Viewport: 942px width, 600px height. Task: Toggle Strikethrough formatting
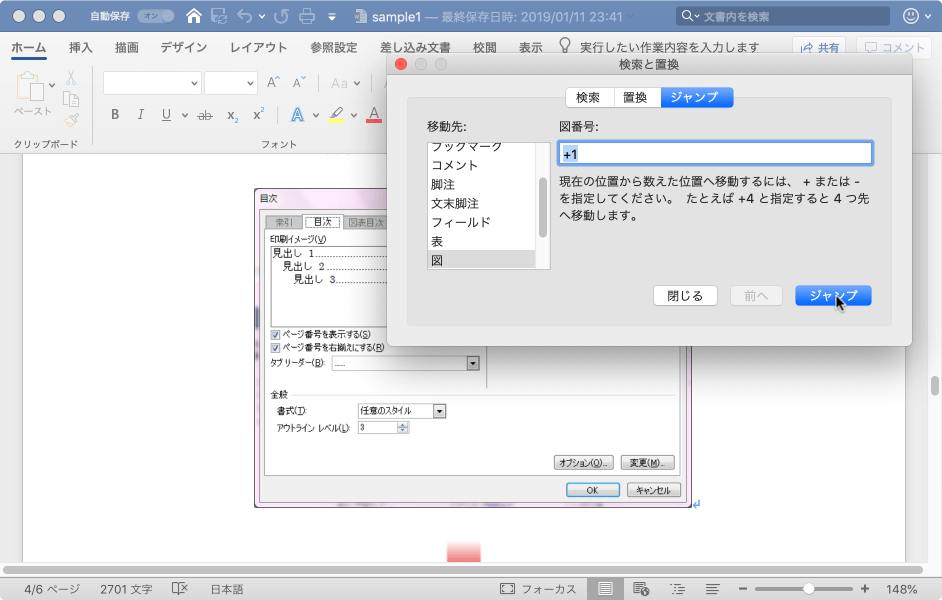[205, 115]
